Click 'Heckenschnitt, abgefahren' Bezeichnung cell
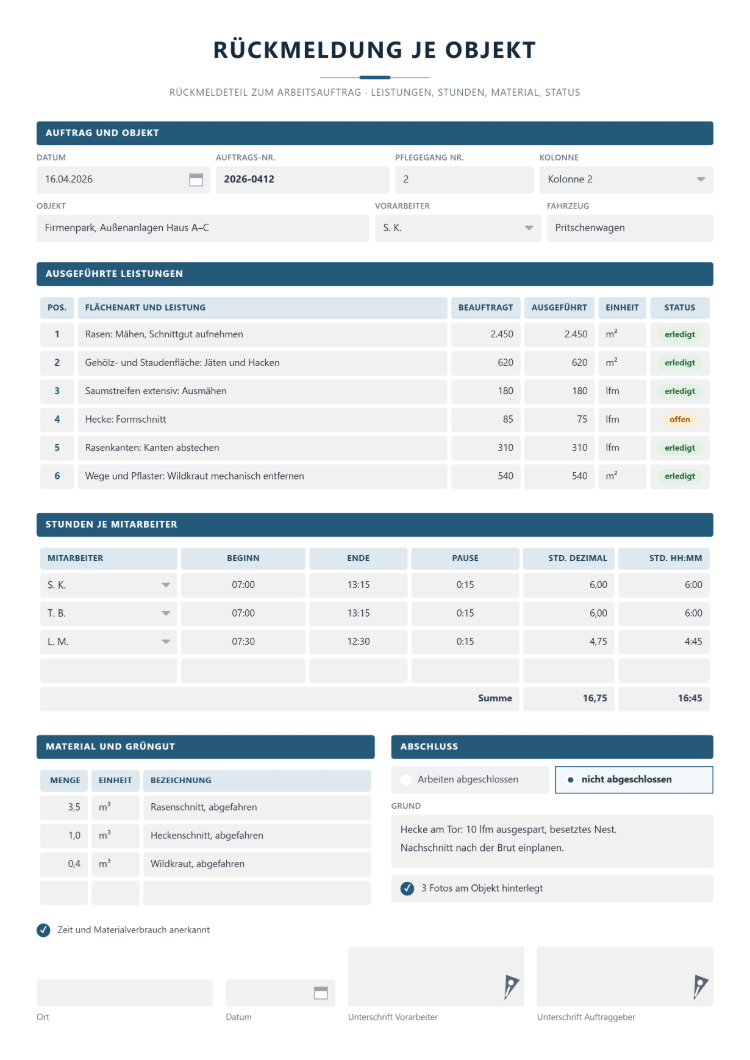The height and width of the screenshot is (1060, 750). [257, 836]
